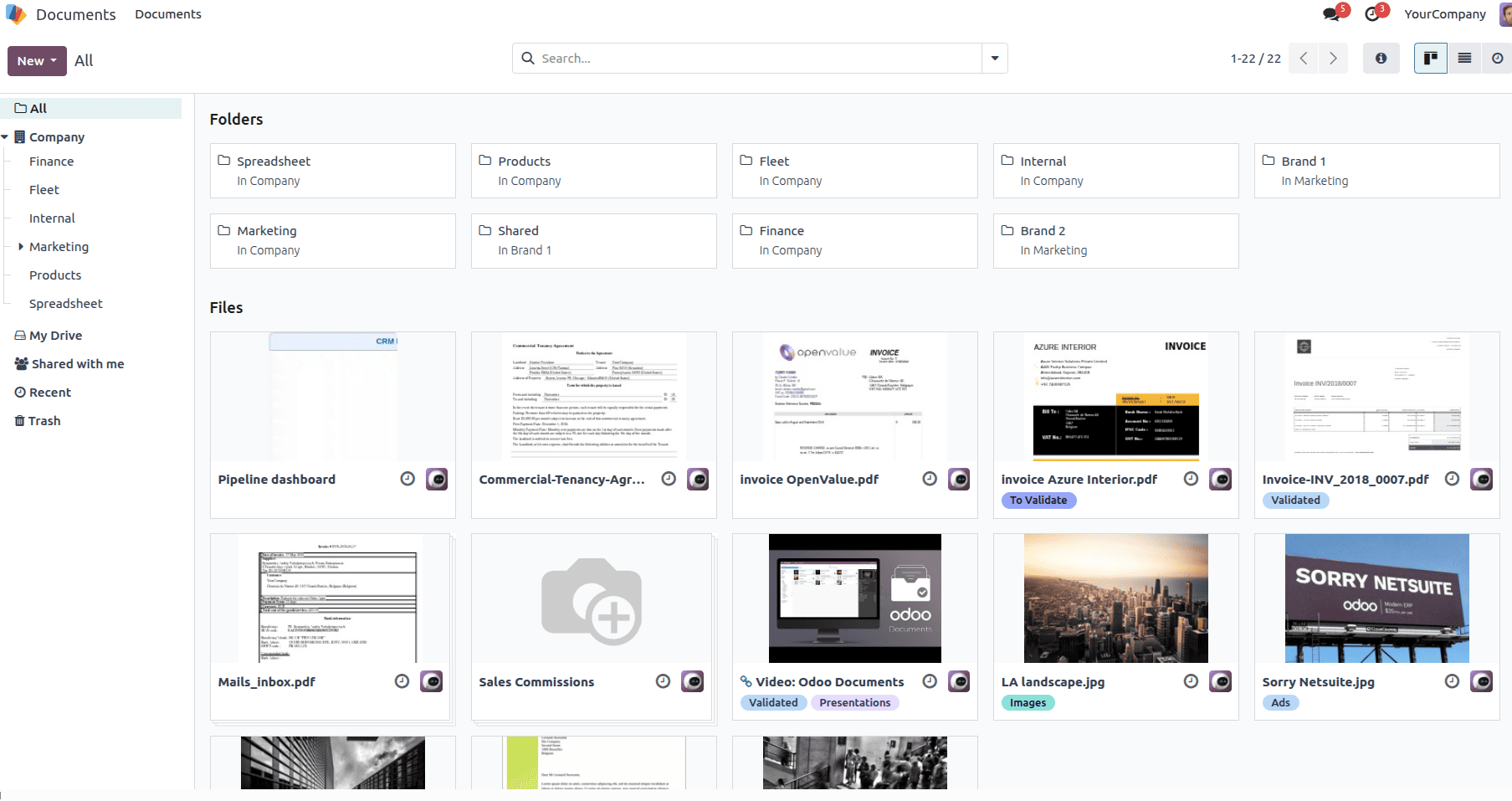Open the invoice Azure Interior.pdf thumbnail
Image resolution: width=1512 pixels, height=801 pixels.
(1116, 397)
